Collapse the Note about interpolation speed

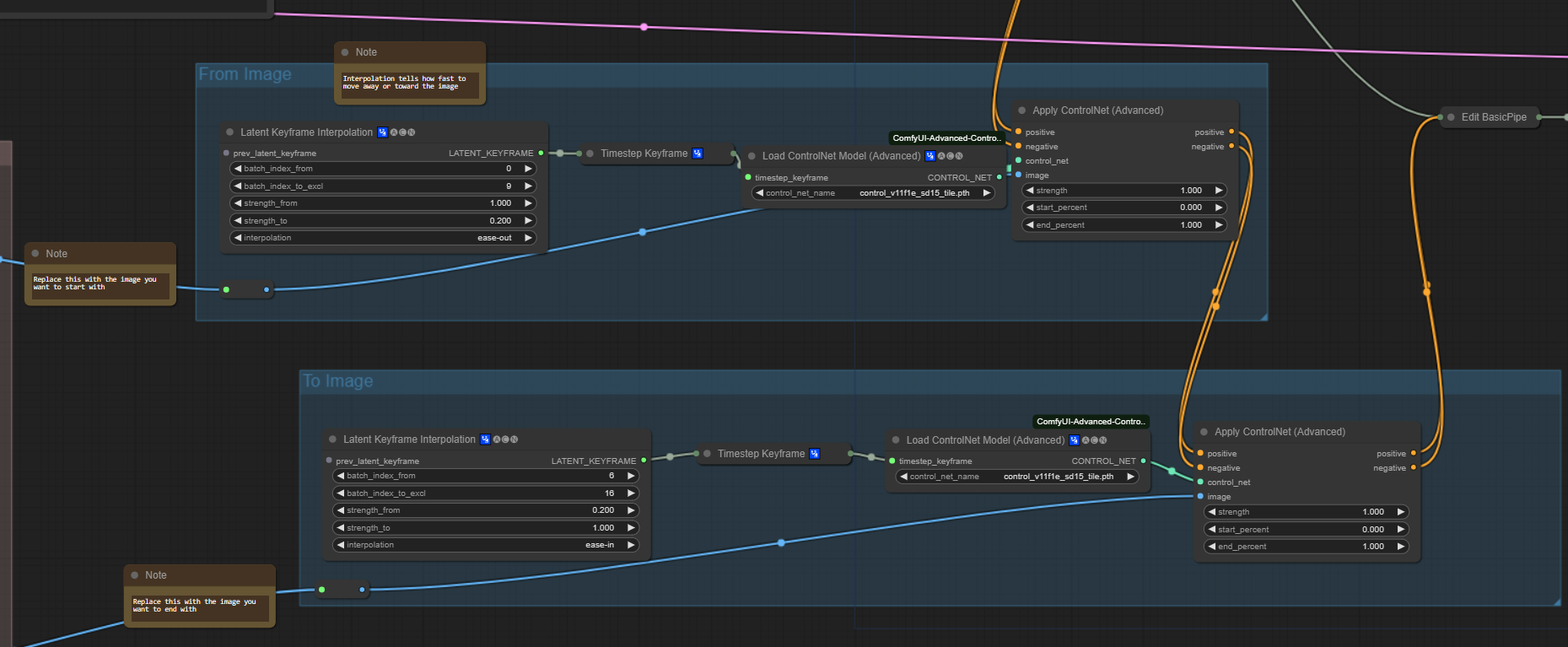(345, 52)
